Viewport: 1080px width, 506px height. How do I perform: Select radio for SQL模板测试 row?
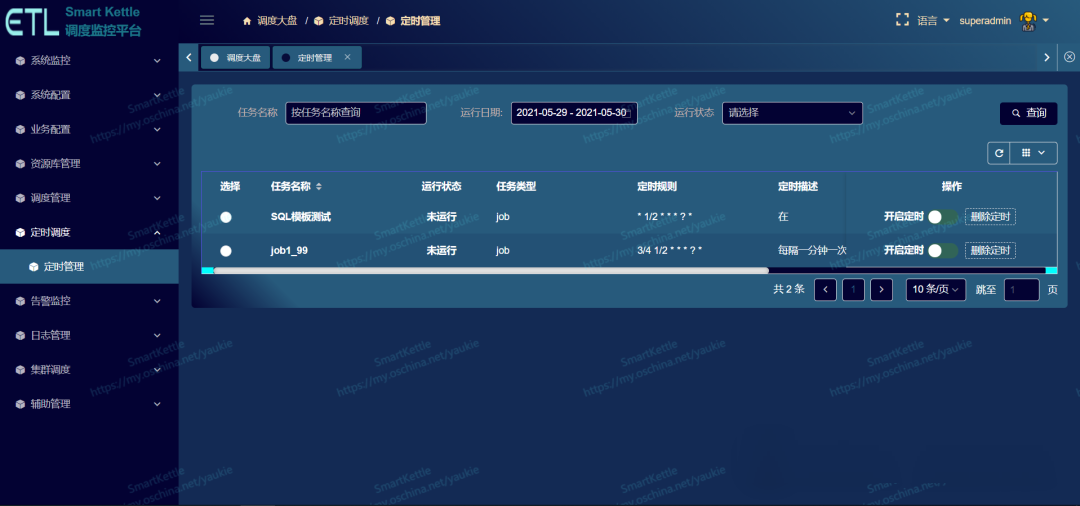(226, 217)
